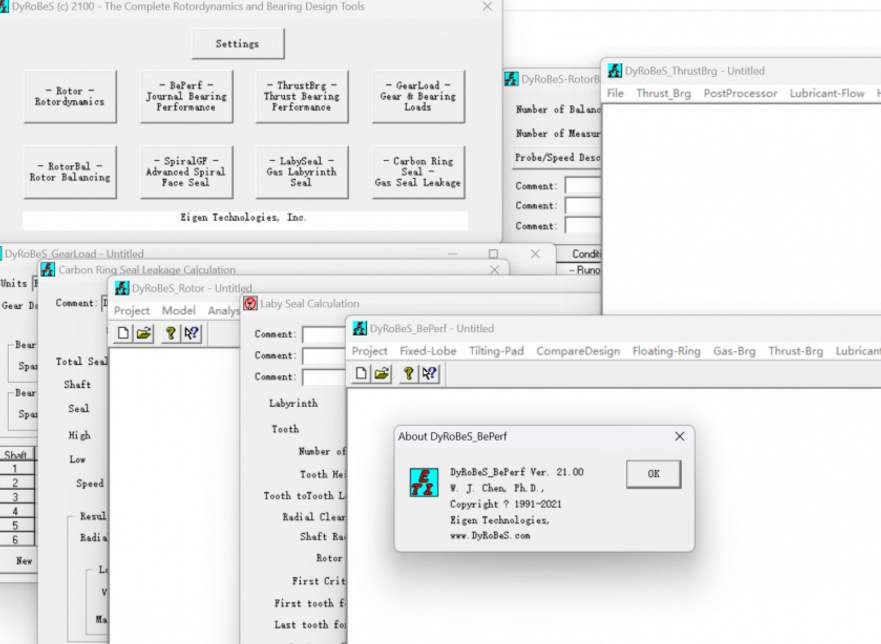
Task: Open PostProcessor menu in ThrustBrg window
Action: click(x=740, y=93)
